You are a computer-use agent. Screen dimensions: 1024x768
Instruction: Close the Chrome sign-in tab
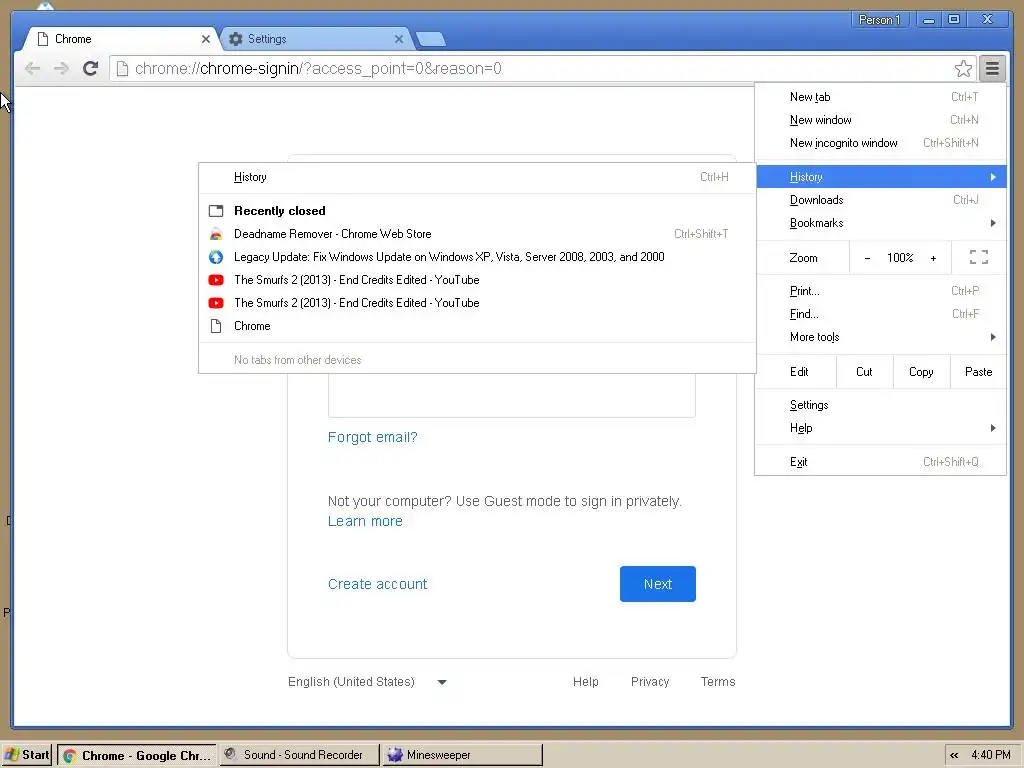coord(206,39)
